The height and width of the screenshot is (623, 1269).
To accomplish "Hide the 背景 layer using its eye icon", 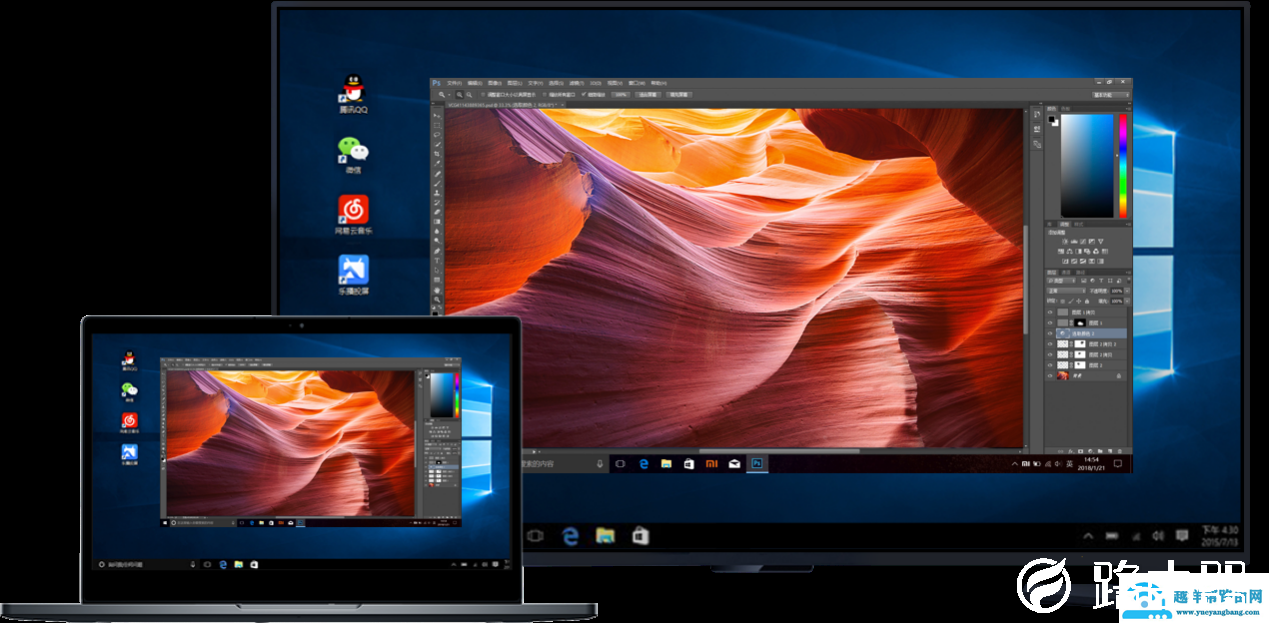I will coord(1050,376).
